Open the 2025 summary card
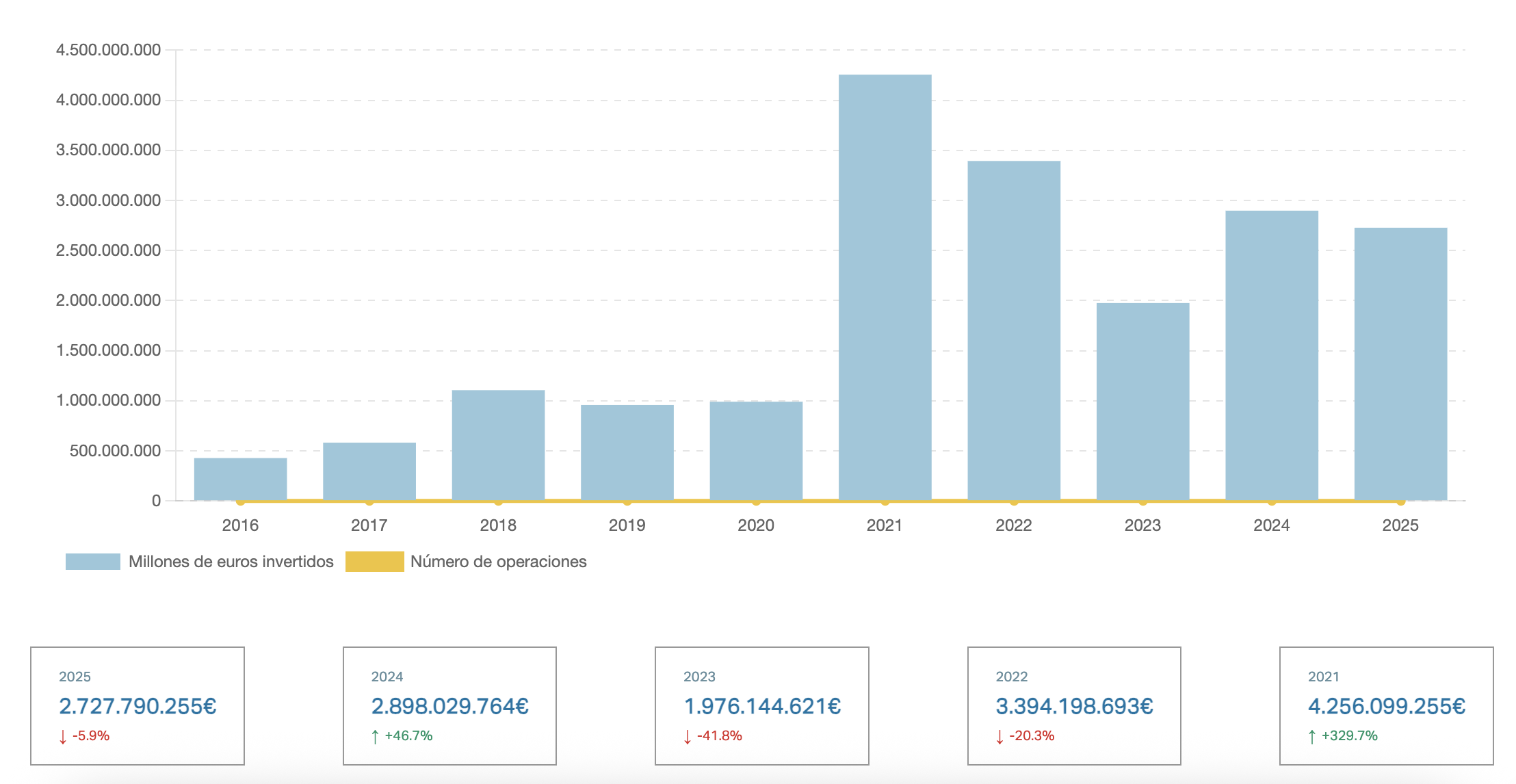Image resolution: width=1516 pixels, height=784 pixels. click(138, 705)
